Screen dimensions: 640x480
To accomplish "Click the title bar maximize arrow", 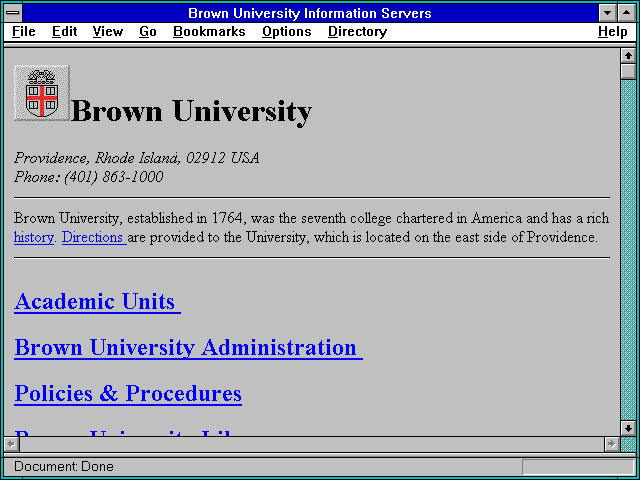I will coord(627,13).
